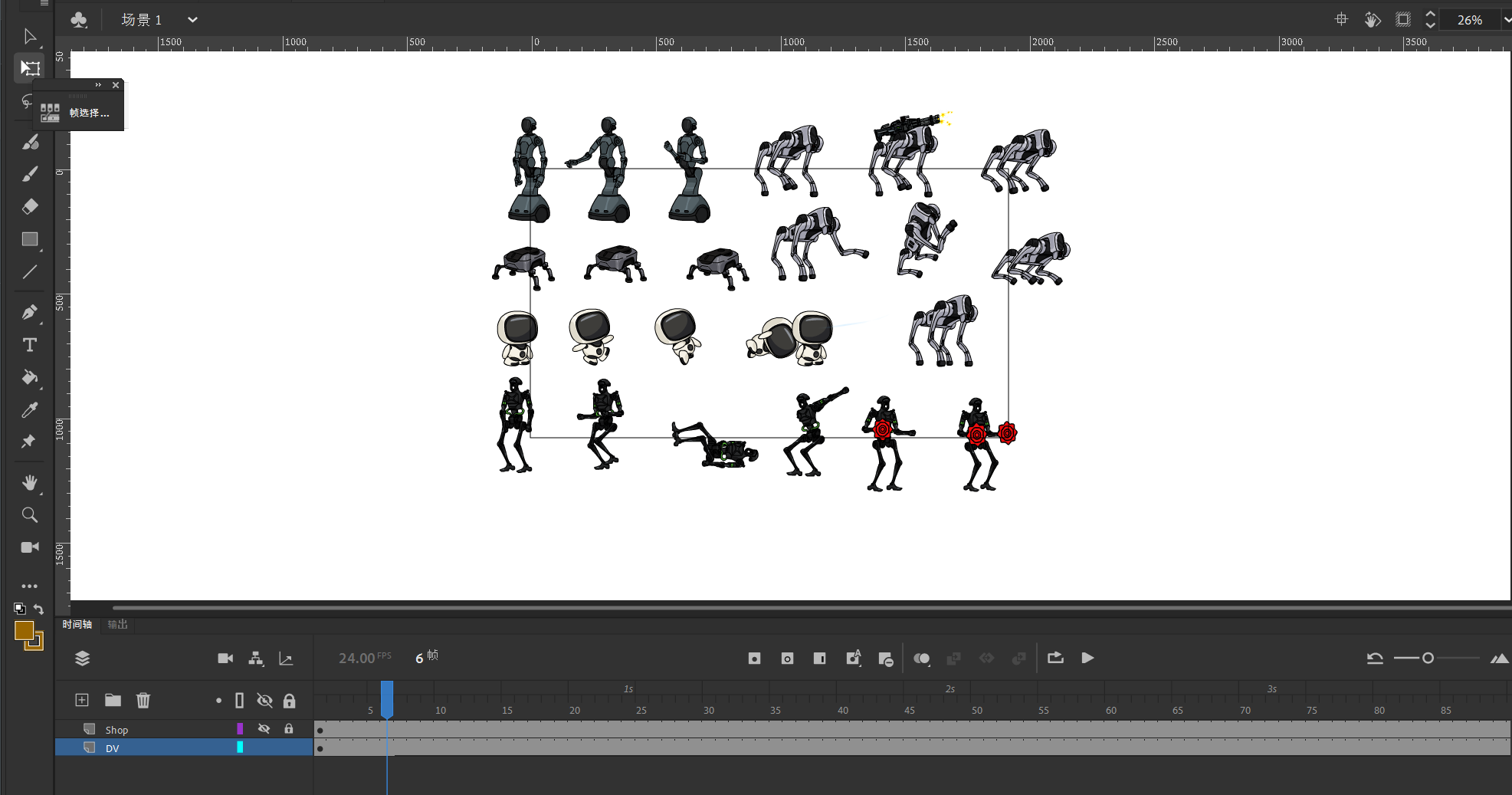Viewport: 1512px width, 795px height.
Task: Click the center stage icon
Action: [x=1341, y=19]
